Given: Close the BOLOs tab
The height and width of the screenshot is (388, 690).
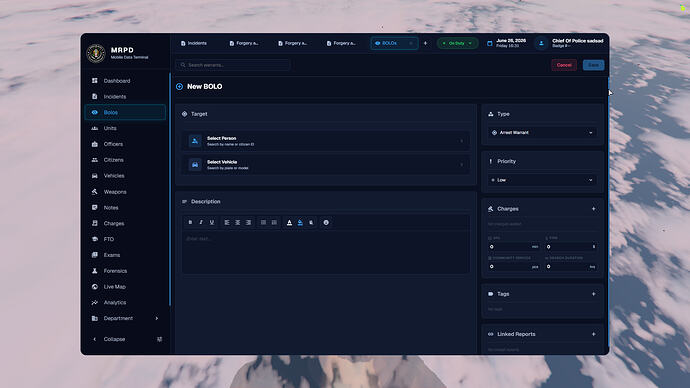Looking at the screenshot, I should (x=411, y=43).
